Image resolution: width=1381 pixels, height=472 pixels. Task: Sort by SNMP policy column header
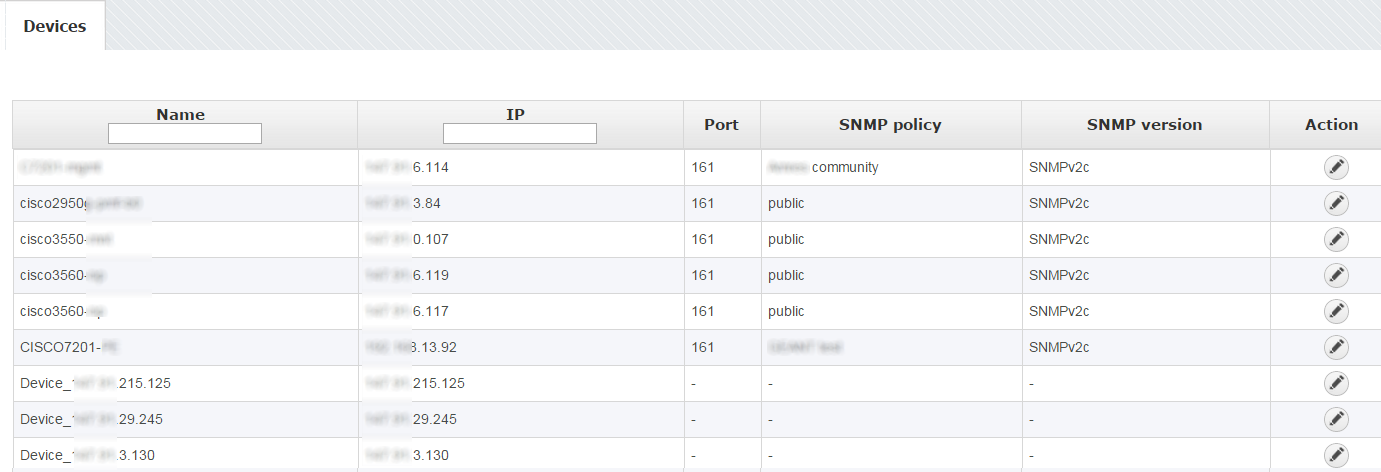coord(890,125)
